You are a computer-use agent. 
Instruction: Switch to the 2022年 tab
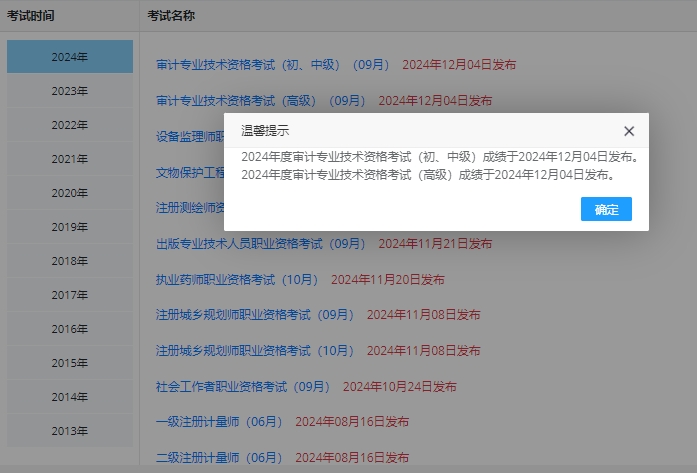click(70, 125)
